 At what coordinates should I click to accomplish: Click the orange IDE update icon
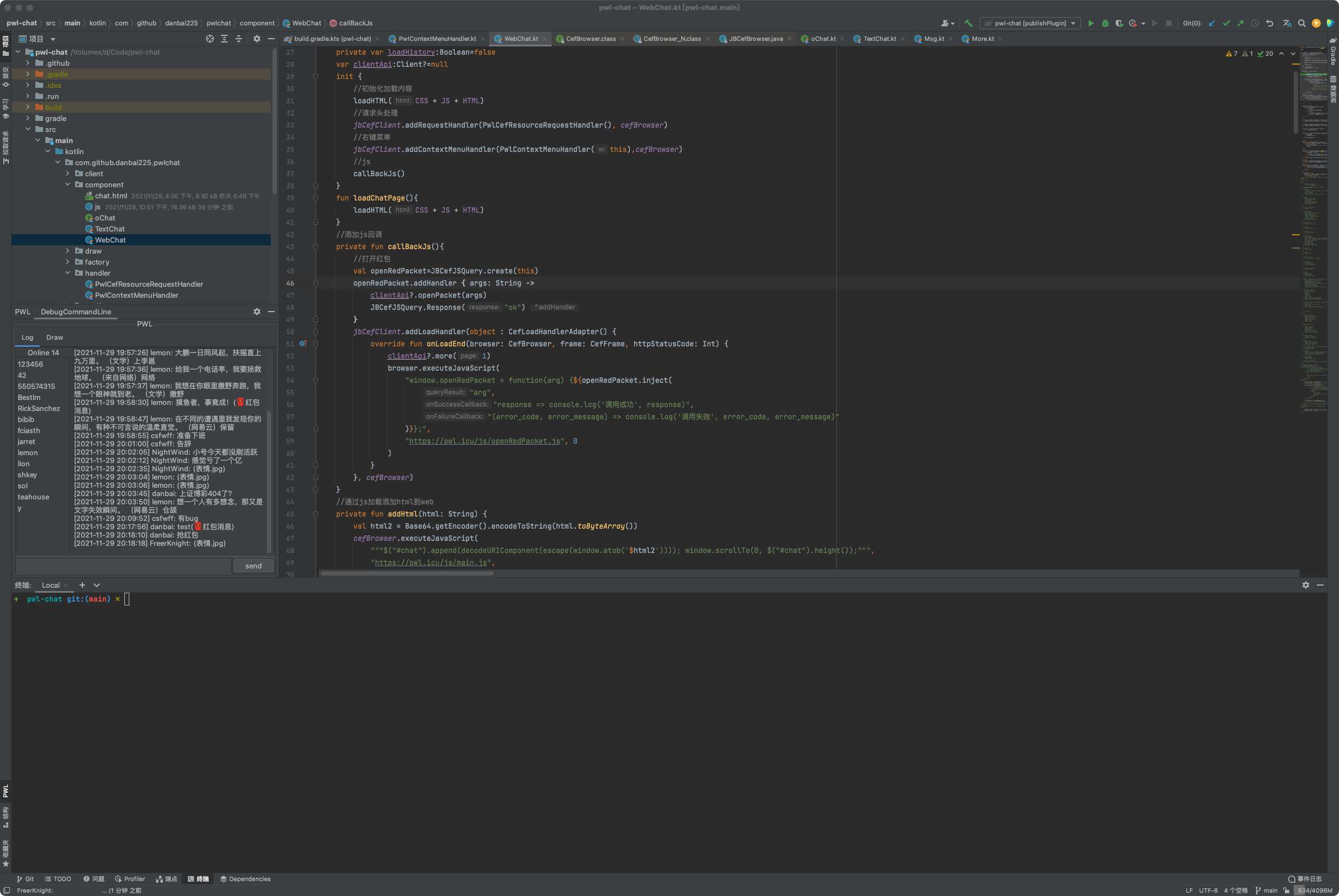coord(1316,23)
